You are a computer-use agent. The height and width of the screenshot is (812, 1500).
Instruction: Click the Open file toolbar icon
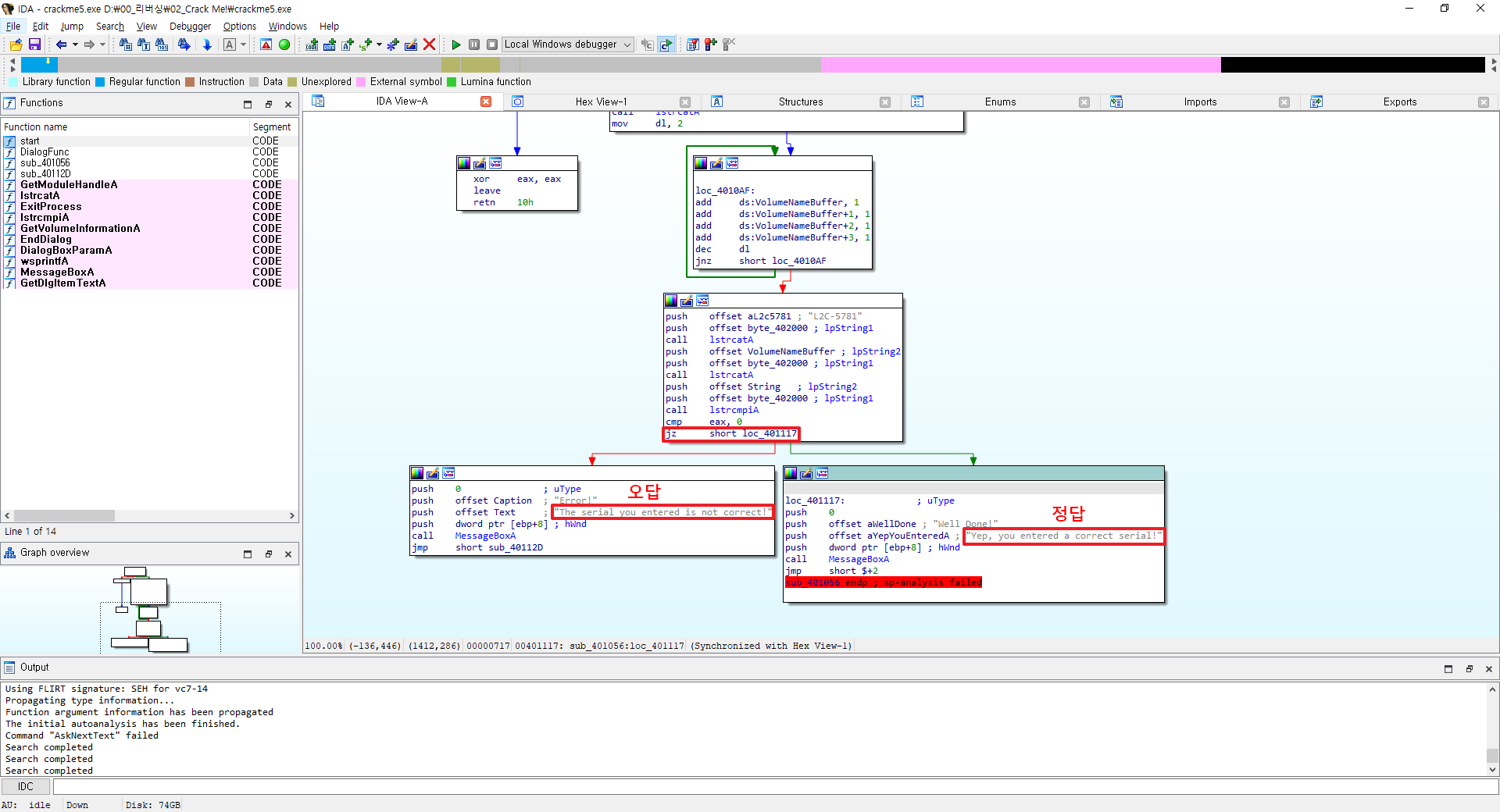[x=16, y=45]
